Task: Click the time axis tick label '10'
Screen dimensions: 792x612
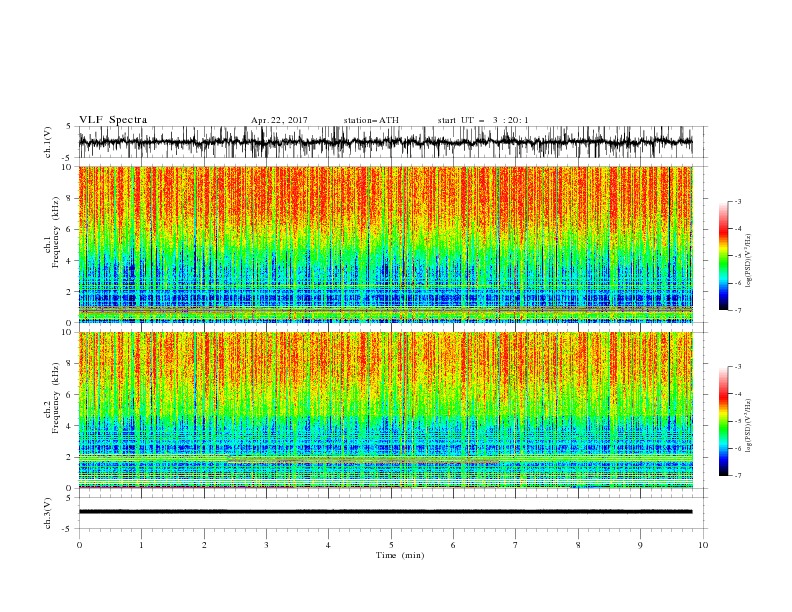Action: (x=703, y=545)
